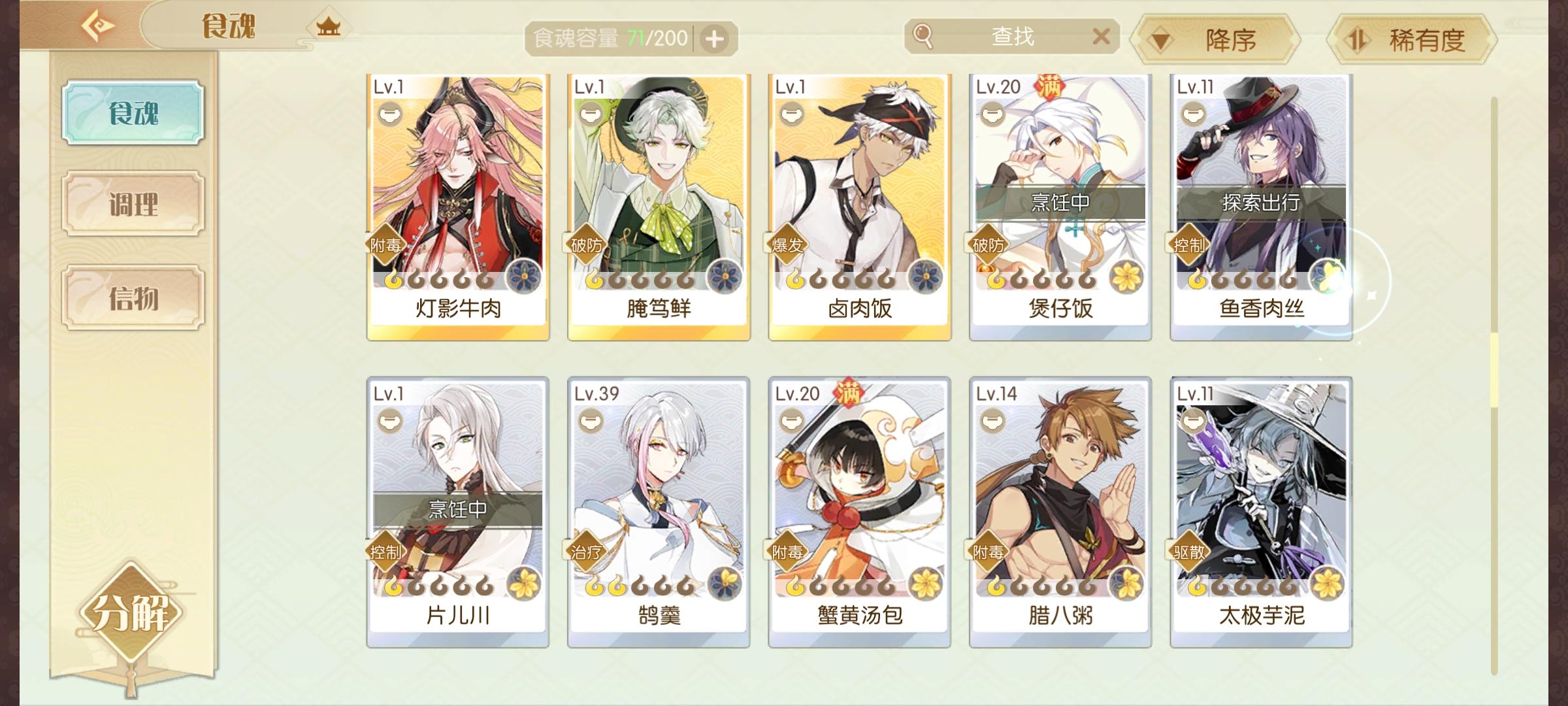The width and height of the screenshot is (1568, 706).
Task: Open the 稀有度 sort dropdown
Action: [1412, 41]
